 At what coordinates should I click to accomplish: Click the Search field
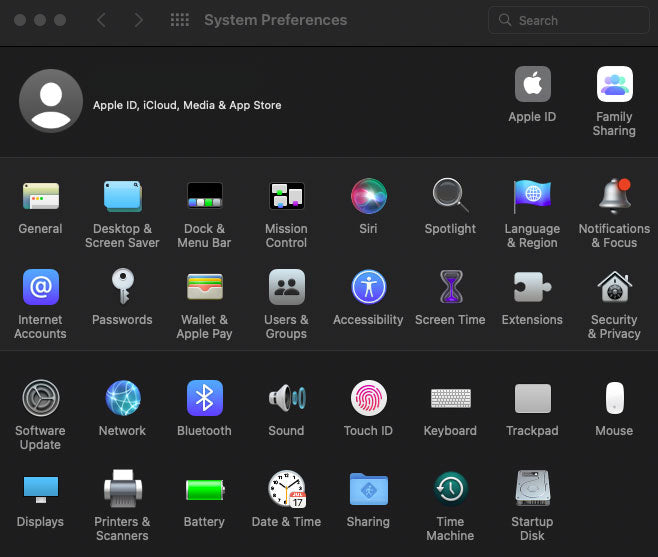click(569, 20)
